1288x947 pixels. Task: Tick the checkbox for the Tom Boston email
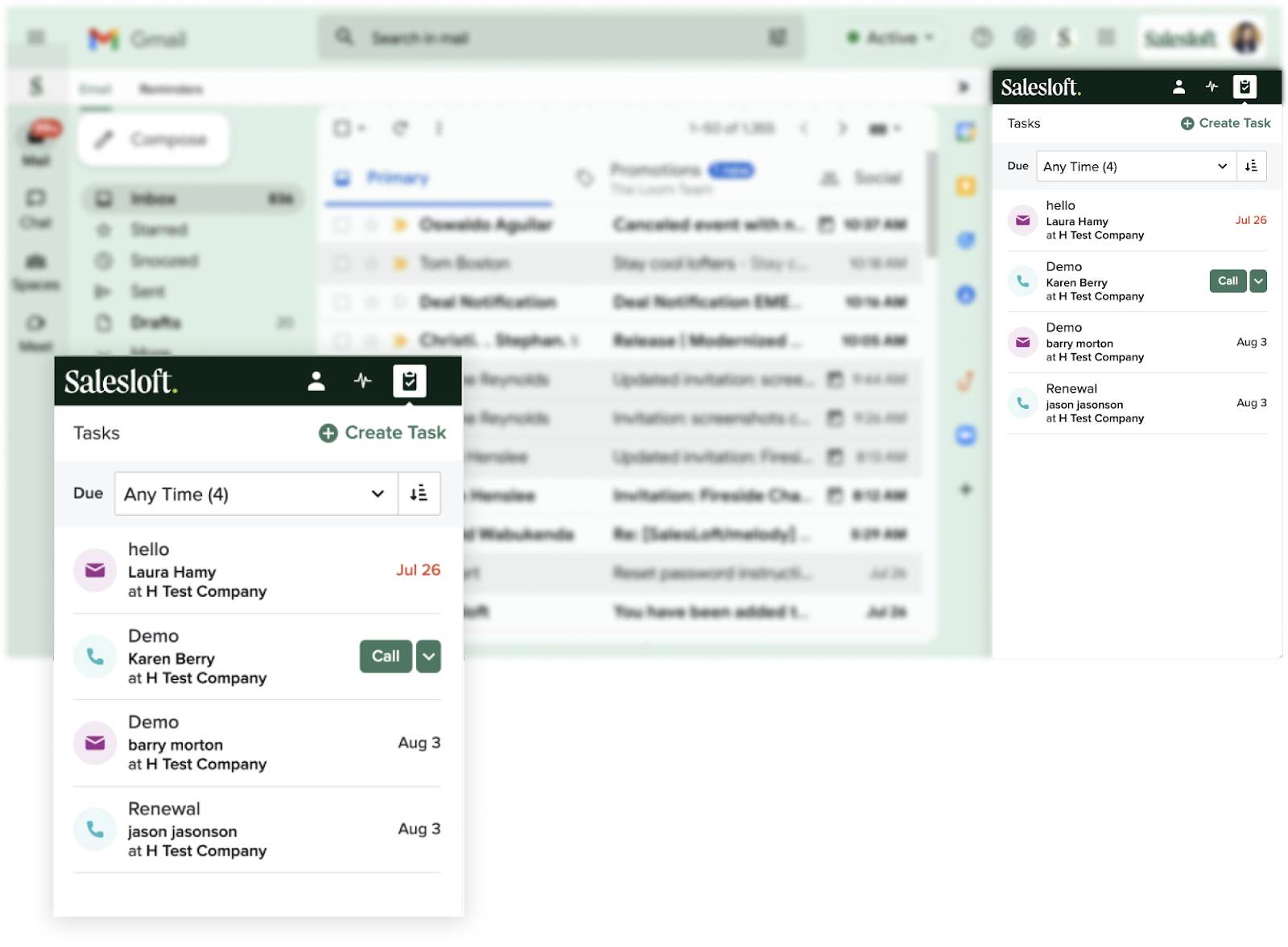[342, 263]
